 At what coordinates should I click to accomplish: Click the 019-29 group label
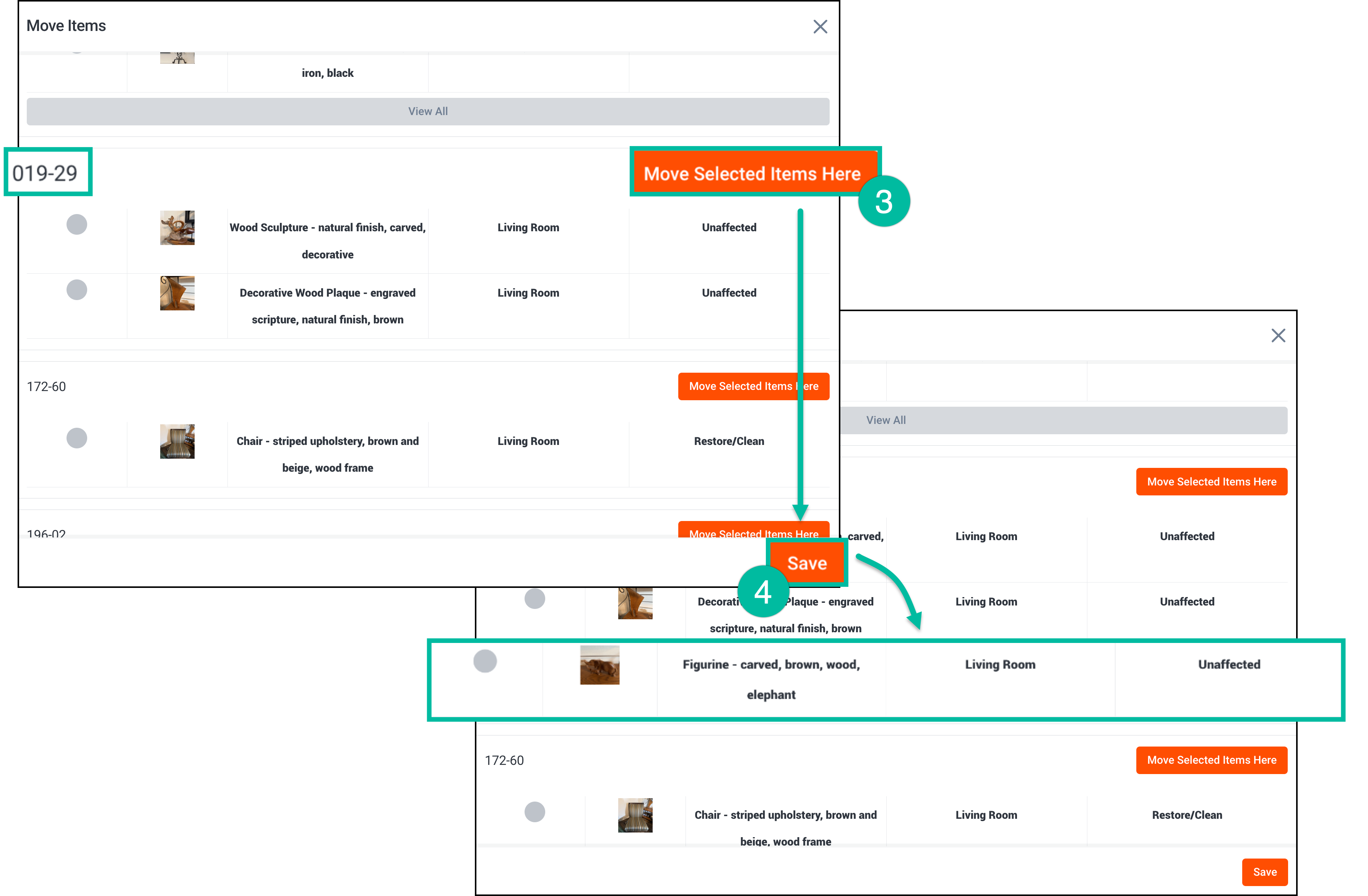pos(45,173)
